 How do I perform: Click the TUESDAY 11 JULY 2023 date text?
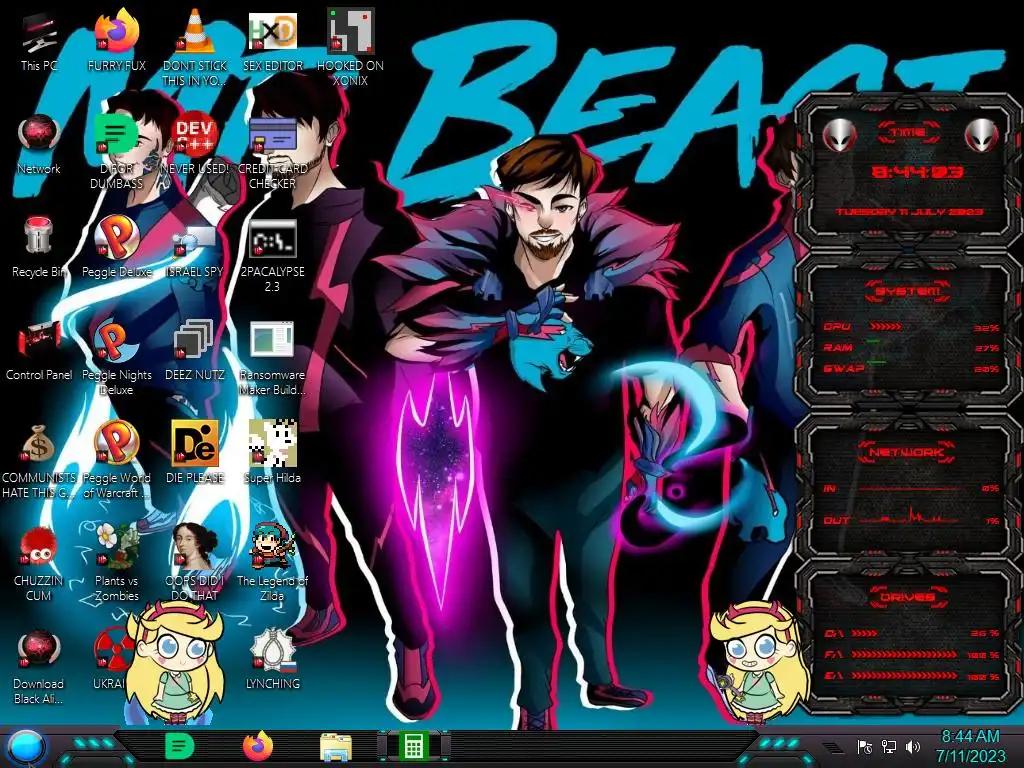pos(909,212)
